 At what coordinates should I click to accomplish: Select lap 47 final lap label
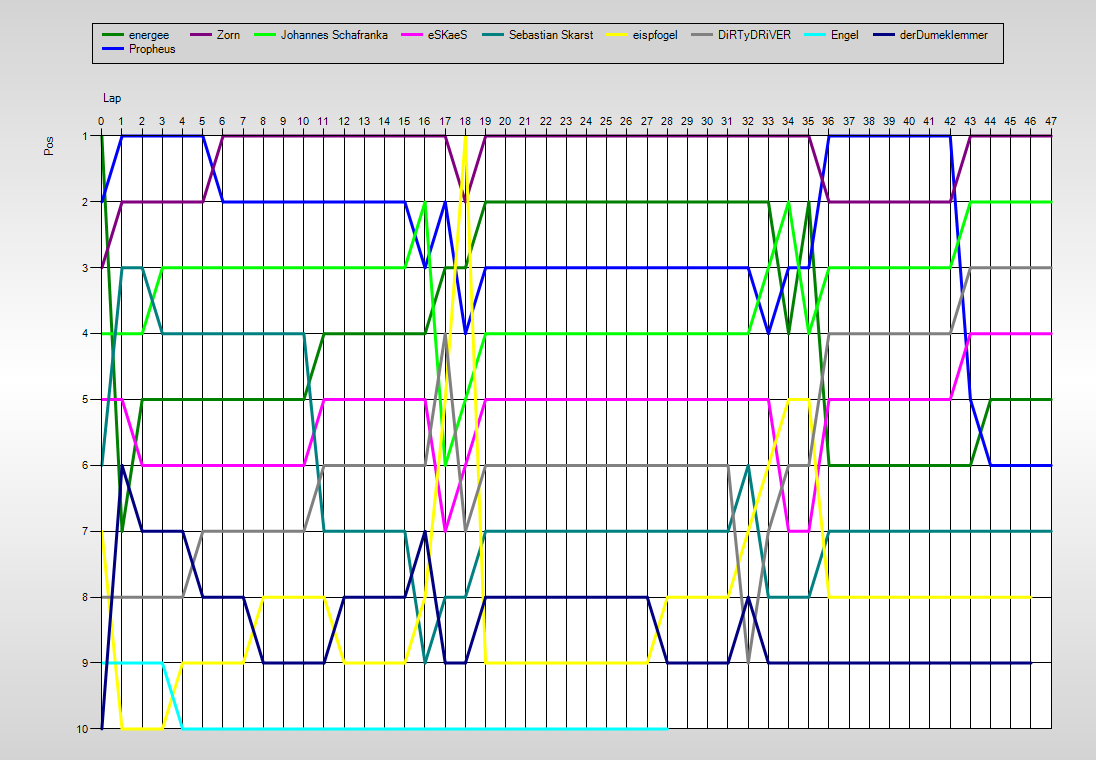click(1051, 121)
